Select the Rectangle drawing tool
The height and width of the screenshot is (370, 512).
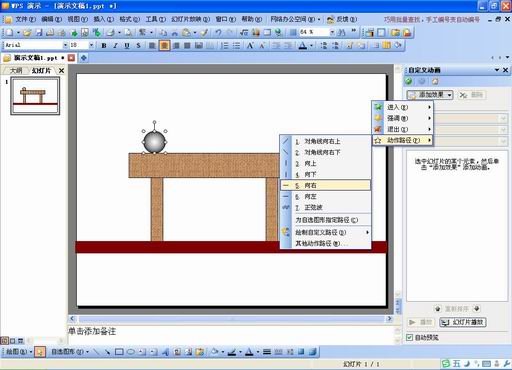pyautogui.click(x=119, y=352)
